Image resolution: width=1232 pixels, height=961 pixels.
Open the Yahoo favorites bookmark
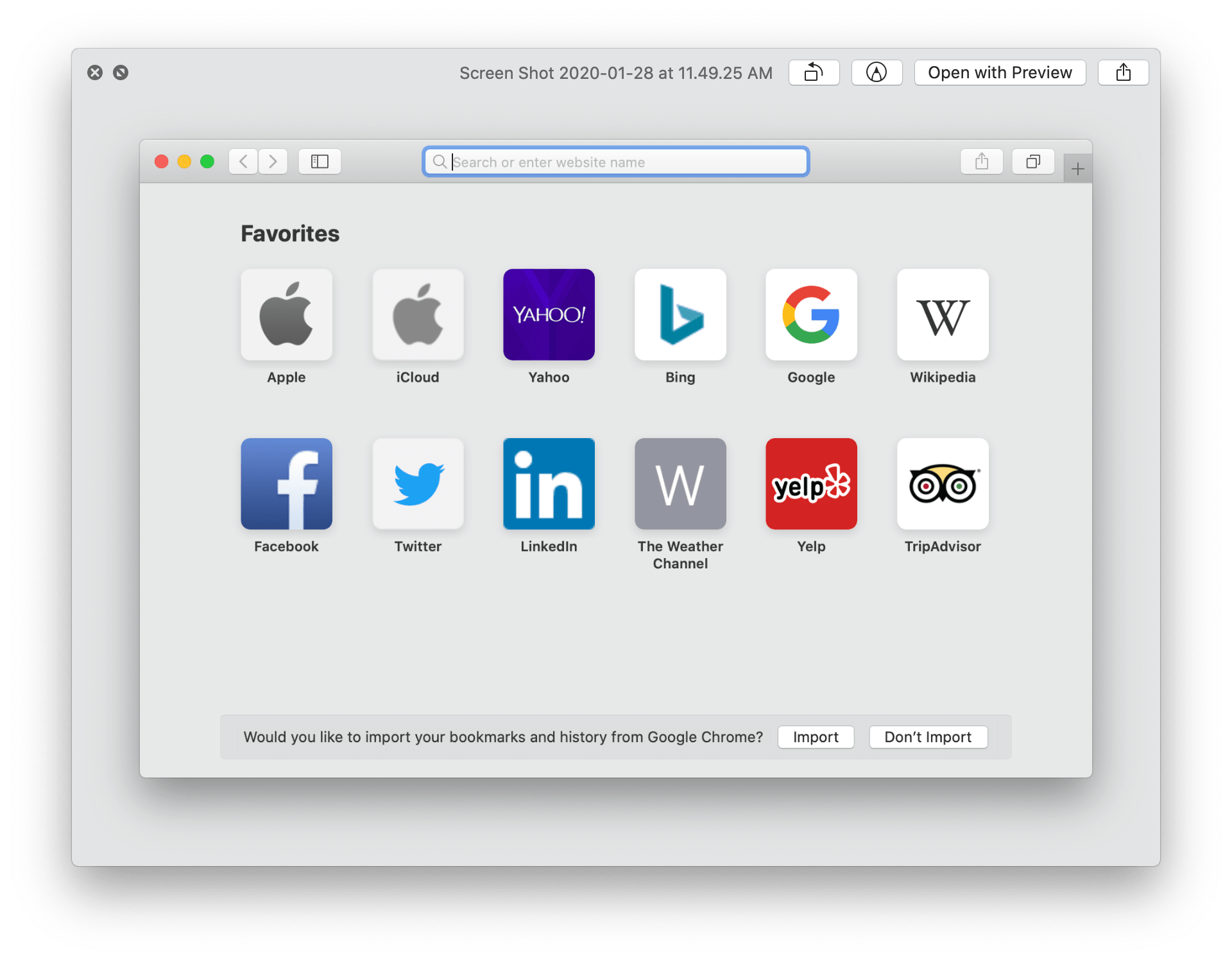[x=548, y=314]
